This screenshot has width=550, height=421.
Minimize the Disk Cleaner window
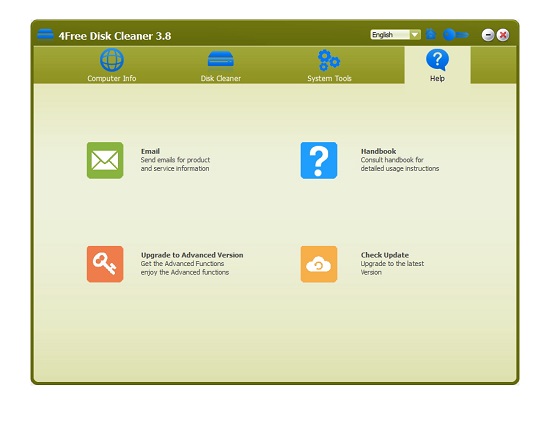click(x=488, y=35)
